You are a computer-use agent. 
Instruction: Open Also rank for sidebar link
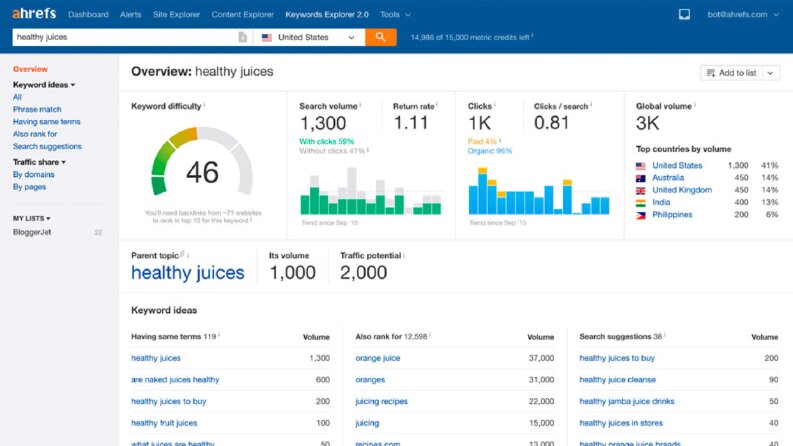pyautogui.click(x=35, y=134)
